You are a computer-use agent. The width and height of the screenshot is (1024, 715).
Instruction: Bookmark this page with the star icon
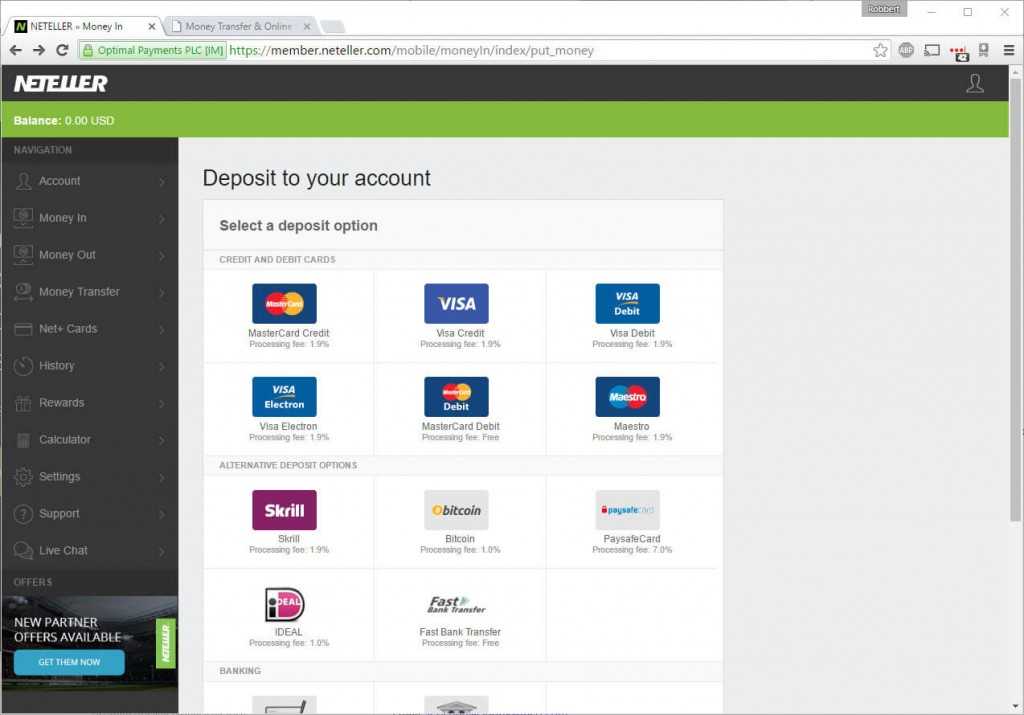(880, 50)
